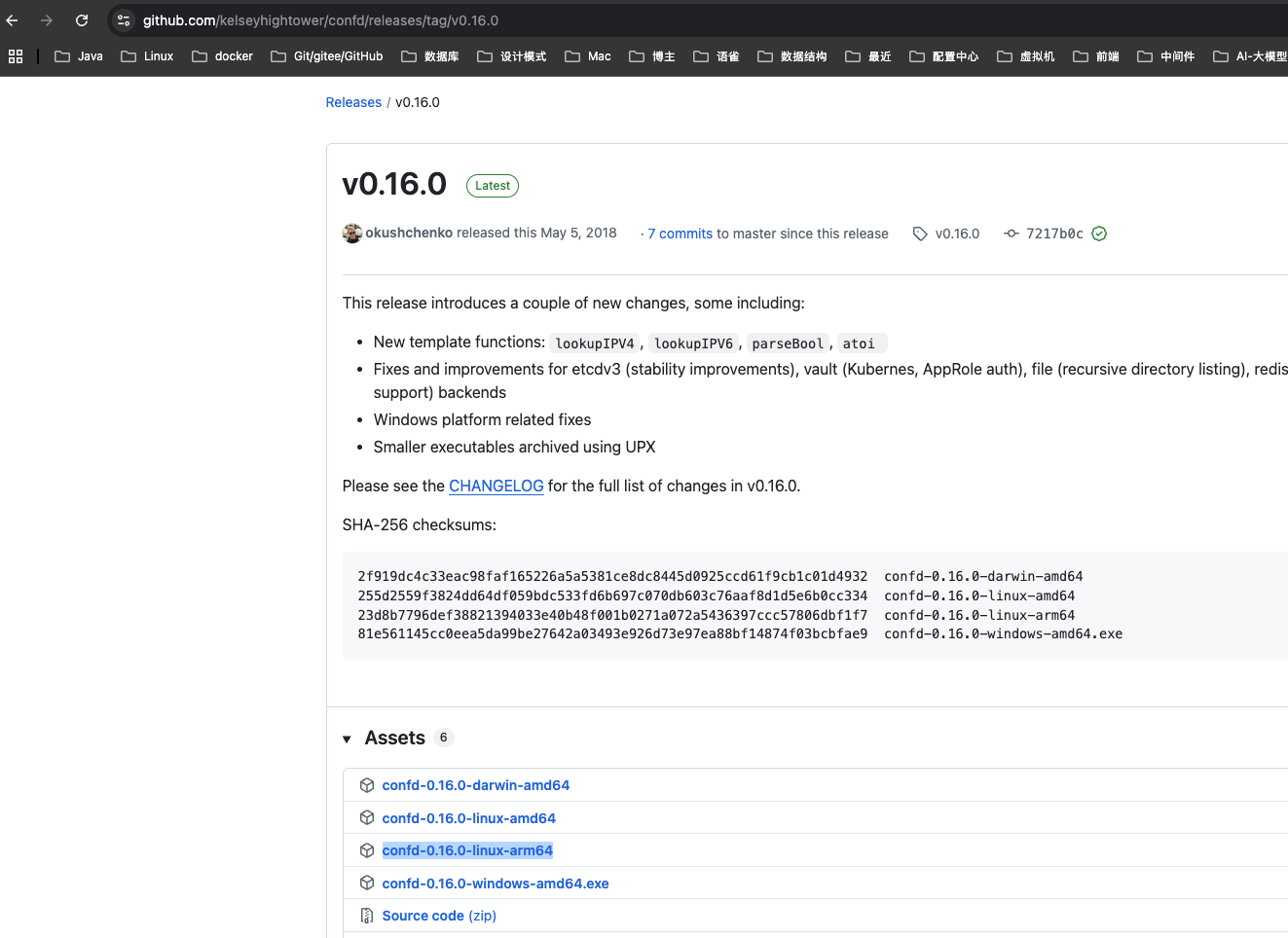Open the Linux bookmarks folder
Screen dimensions: 1288x938
[147, 56]
